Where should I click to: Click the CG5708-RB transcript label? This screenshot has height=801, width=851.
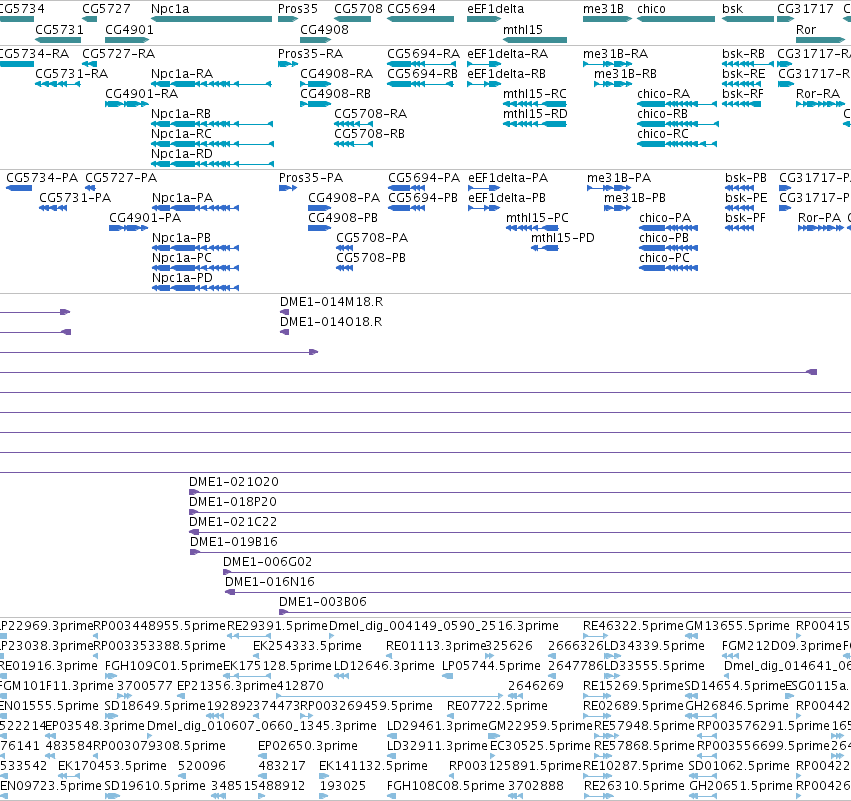tap(369, 134)
